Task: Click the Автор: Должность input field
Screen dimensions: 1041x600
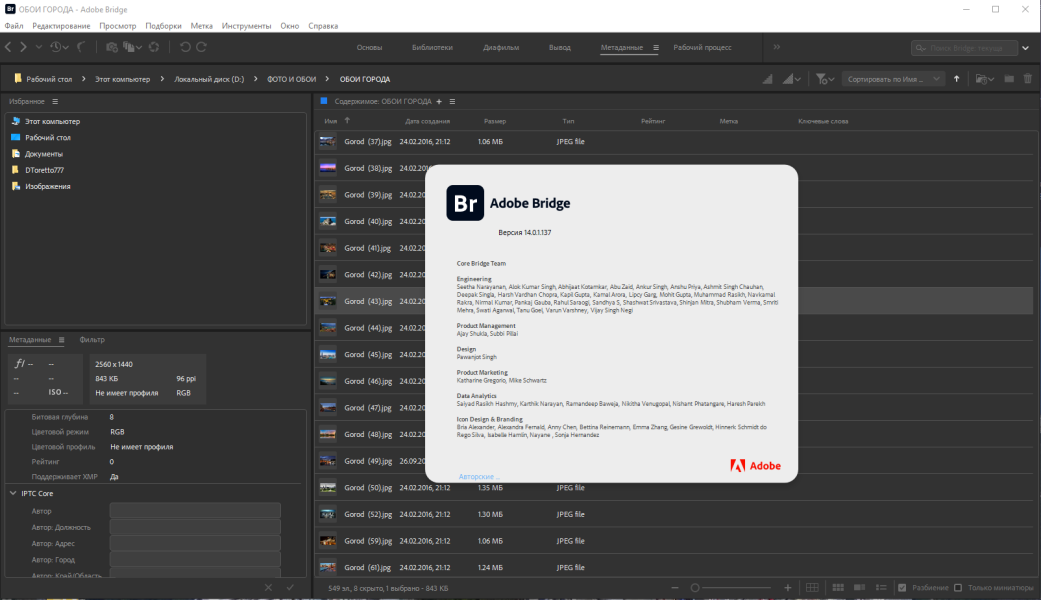Action: pos(195,527)
